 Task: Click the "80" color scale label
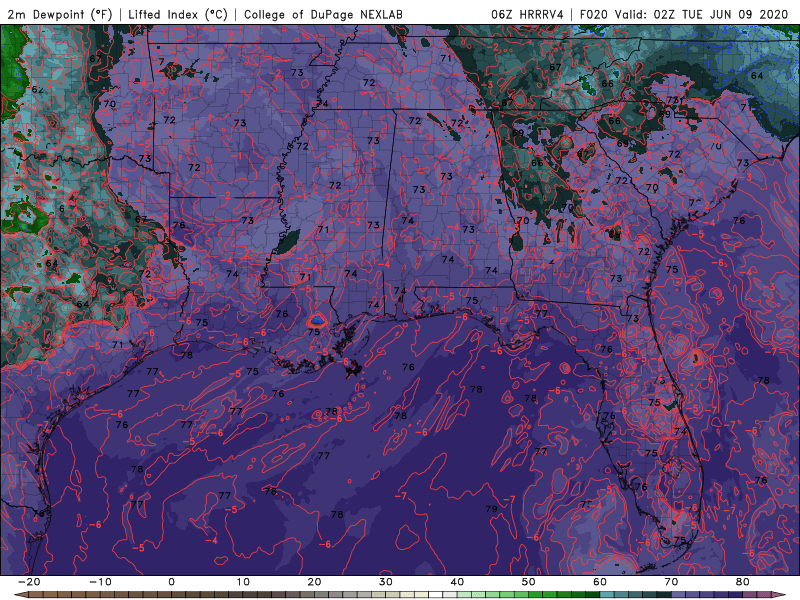tap(743, 582)
